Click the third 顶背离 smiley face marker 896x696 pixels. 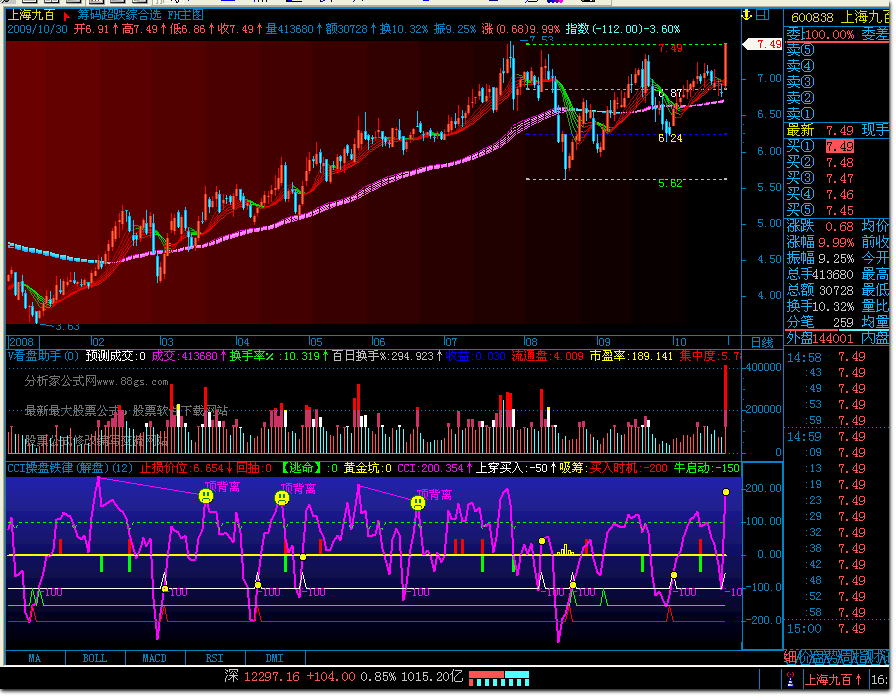tap(417, 503)
